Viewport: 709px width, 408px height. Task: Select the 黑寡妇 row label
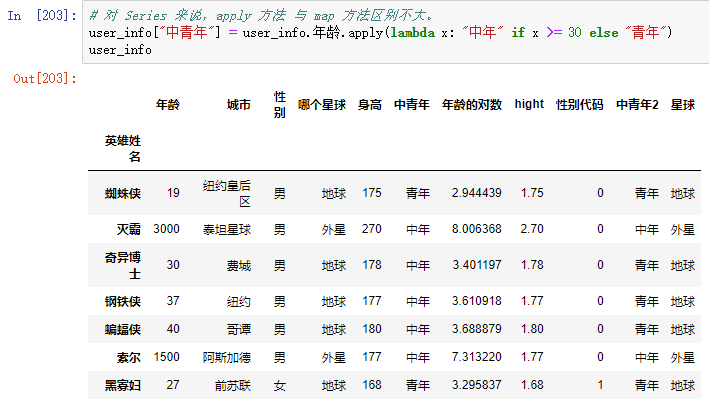click(123, 385)
